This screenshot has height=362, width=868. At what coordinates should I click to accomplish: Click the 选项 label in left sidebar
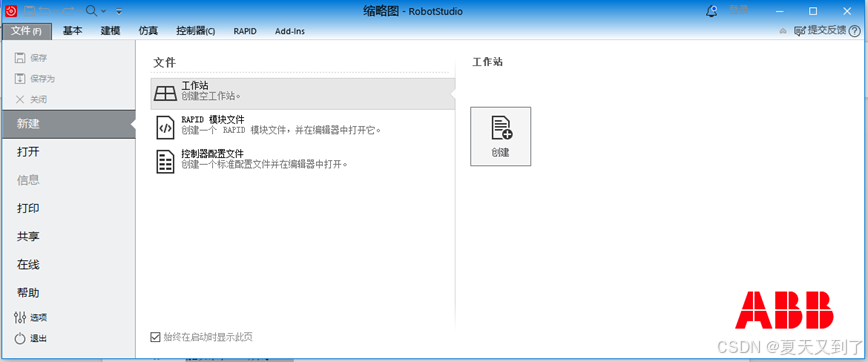[39, 318]
